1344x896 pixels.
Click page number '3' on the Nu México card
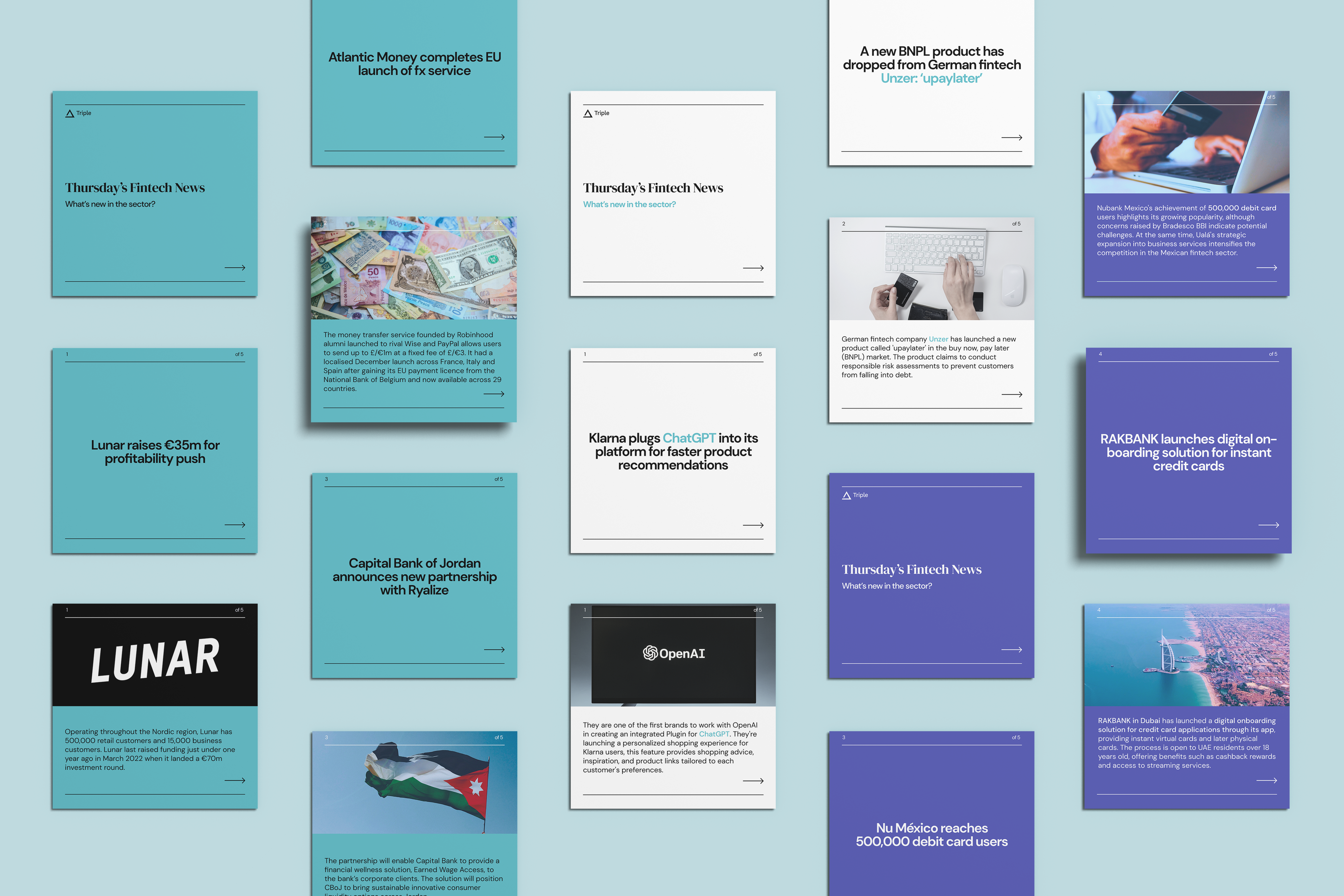(843, 738)
